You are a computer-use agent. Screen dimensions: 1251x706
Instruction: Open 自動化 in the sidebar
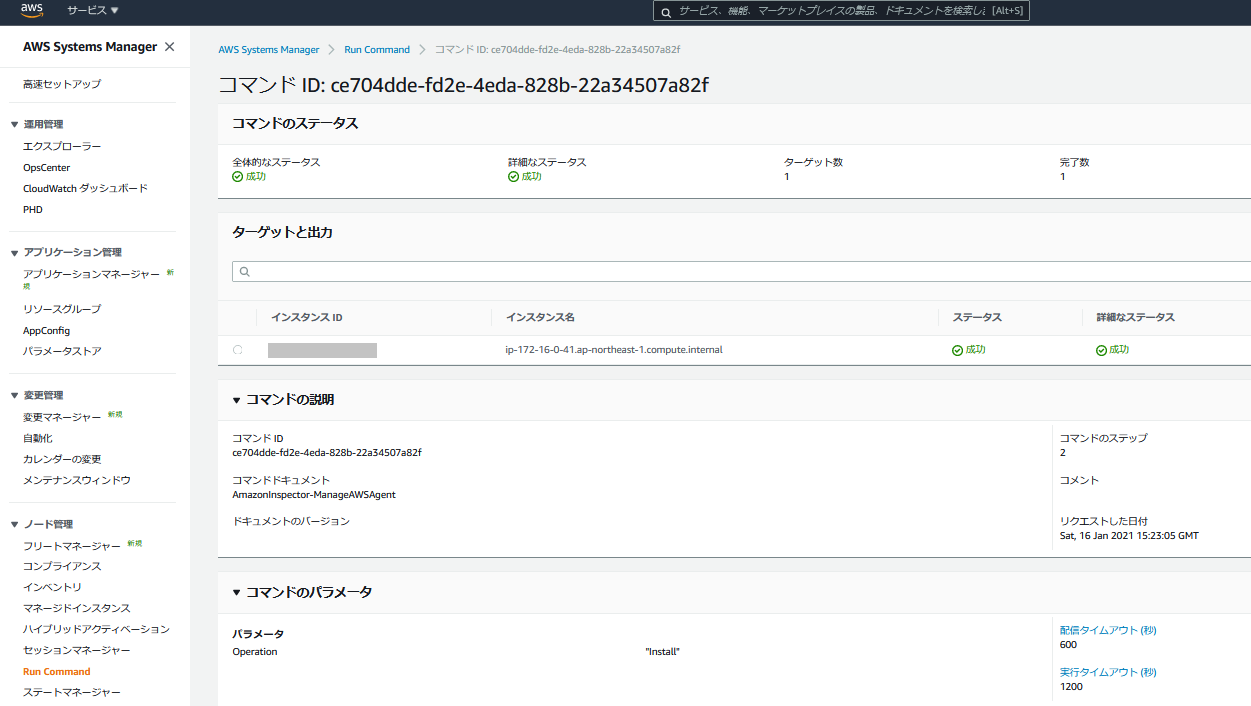(38, 438)
